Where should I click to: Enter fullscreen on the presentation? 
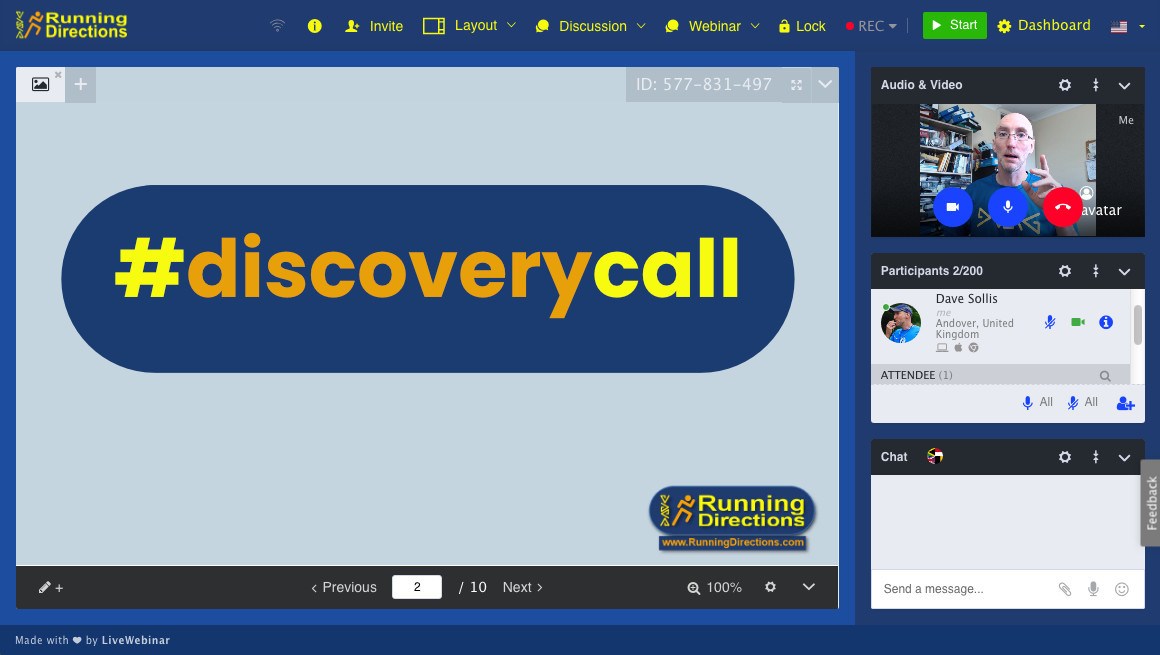(796, 85)
